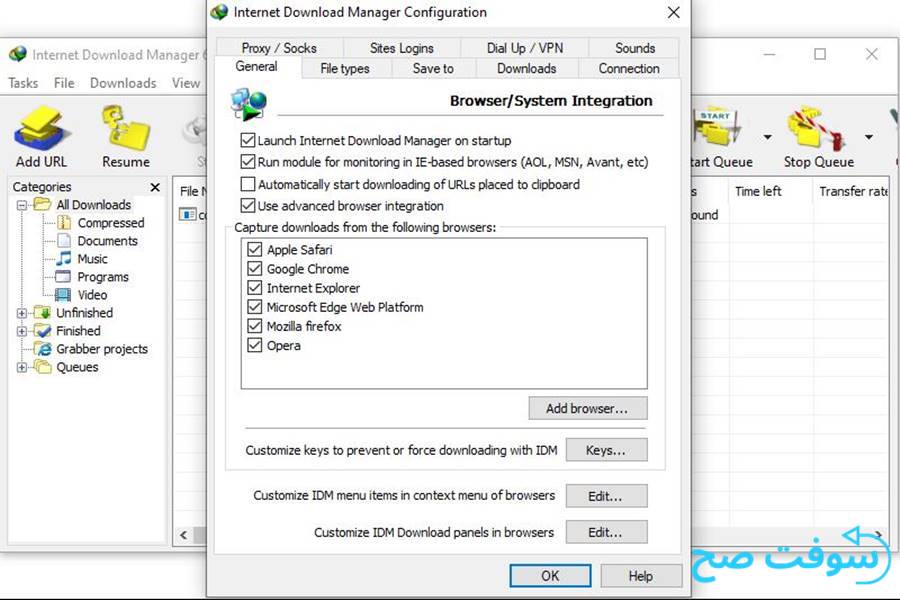Image resolution: width=900 pixels, height=600 pixels.
Task: Click the Add URL toolbar icon
Action: point(42,127)
